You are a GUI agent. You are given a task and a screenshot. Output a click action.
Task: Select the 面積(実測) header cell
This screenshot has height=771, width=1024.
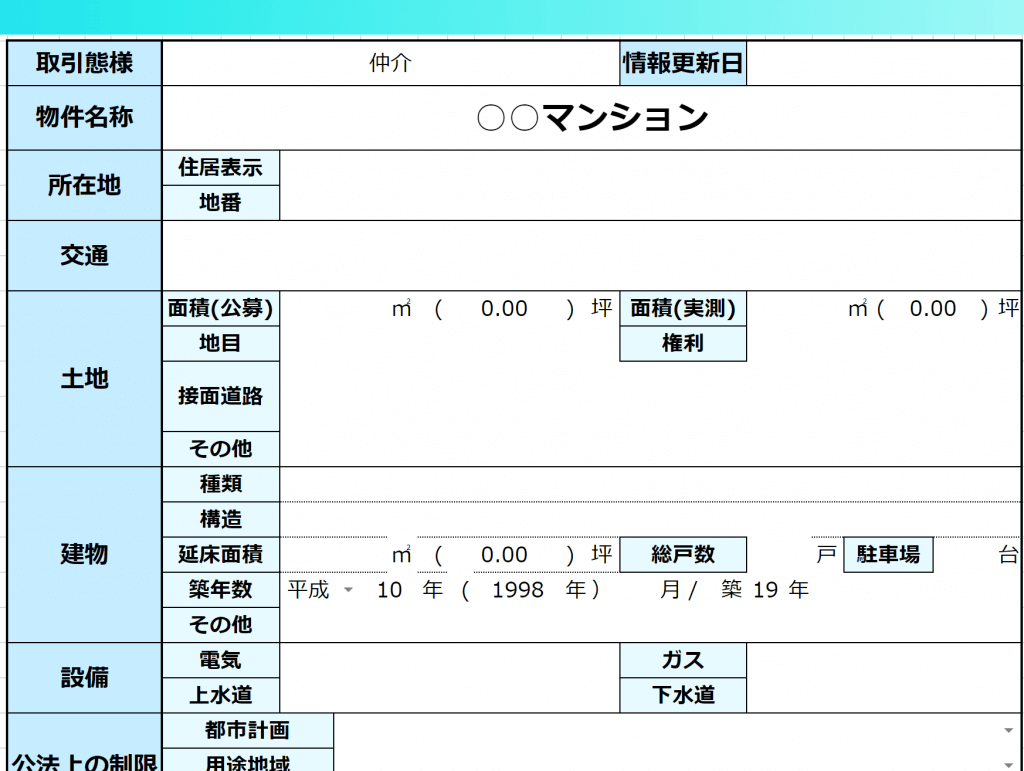point(682,308)
